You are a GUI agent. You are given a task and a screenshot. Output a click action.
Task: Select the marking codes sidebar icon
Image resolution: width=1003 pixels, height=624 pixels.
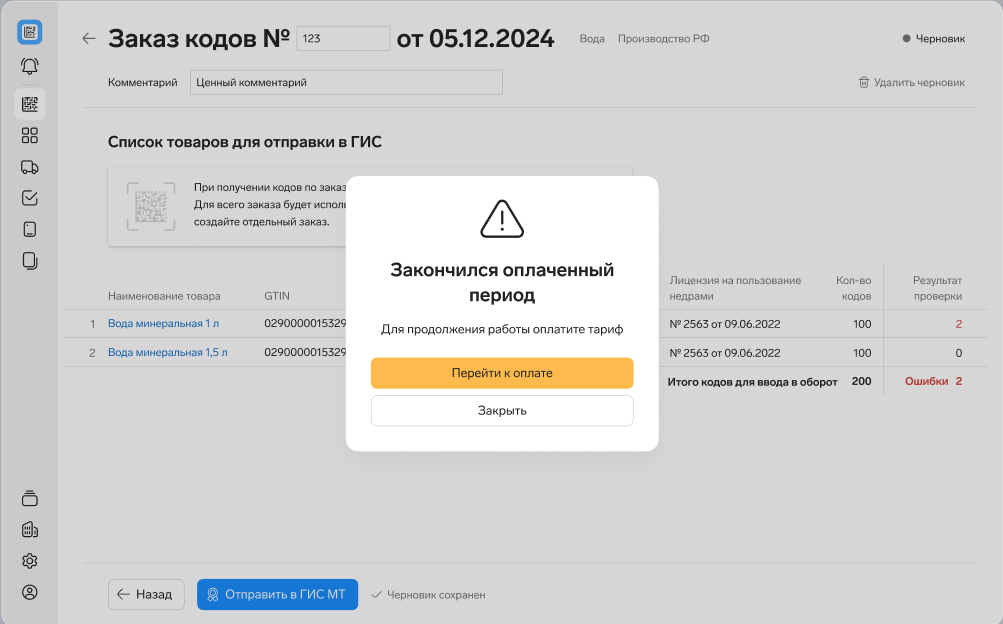(x=30, y=103)
